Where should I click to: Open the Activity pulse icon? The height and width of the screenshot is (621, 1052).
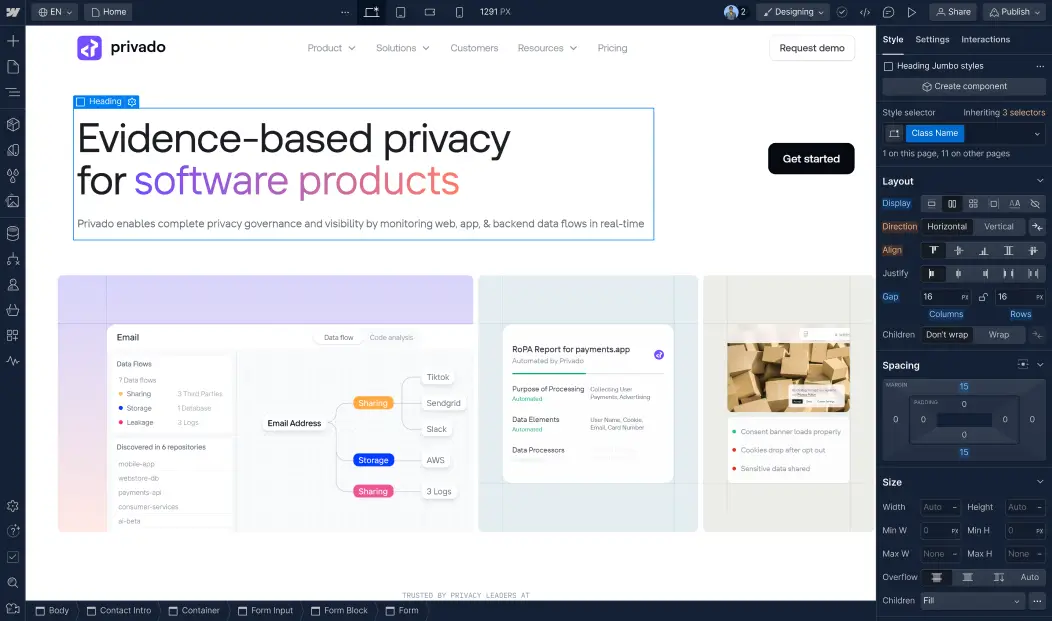13,361
